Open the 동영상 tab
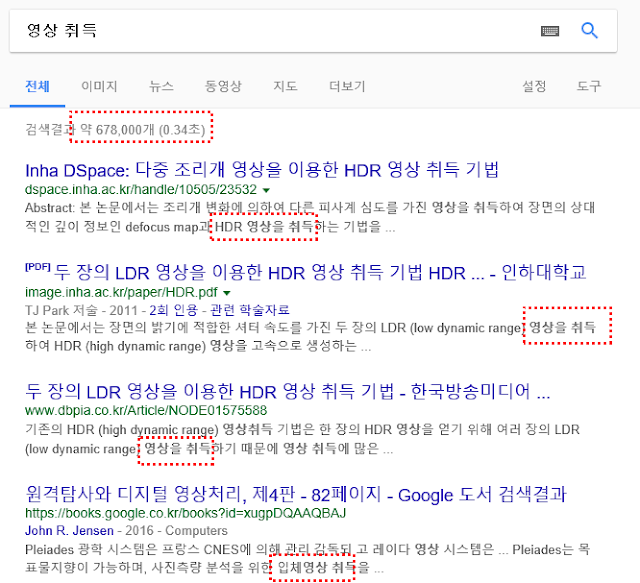The image size is (640, 583). tap(223, 86)
